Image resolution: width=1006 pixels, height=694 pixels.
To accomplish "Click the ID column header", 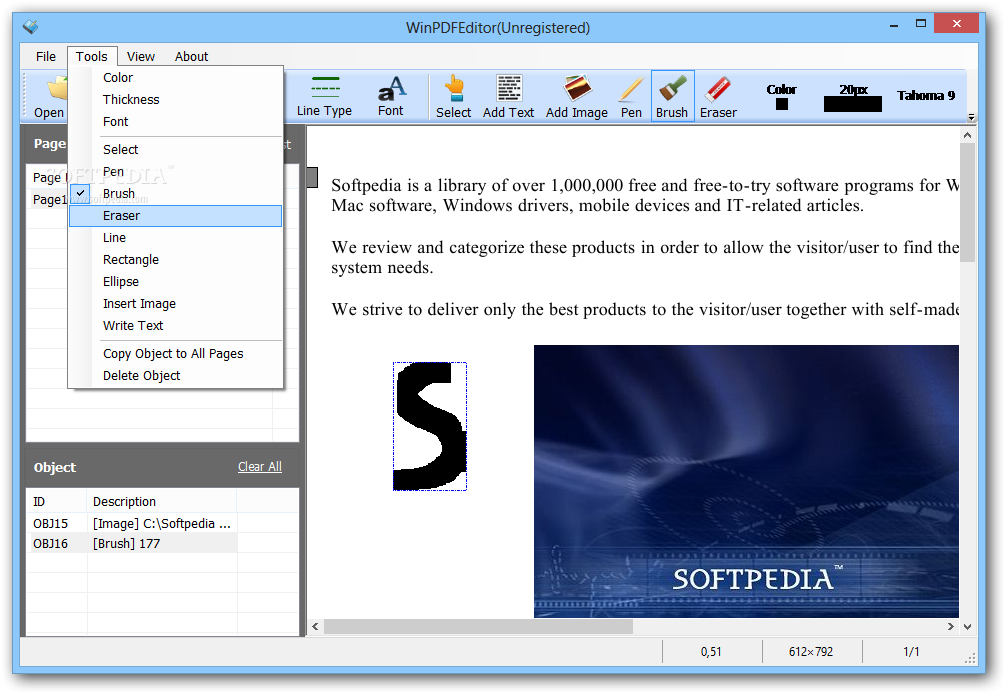I will coord(56,502).
